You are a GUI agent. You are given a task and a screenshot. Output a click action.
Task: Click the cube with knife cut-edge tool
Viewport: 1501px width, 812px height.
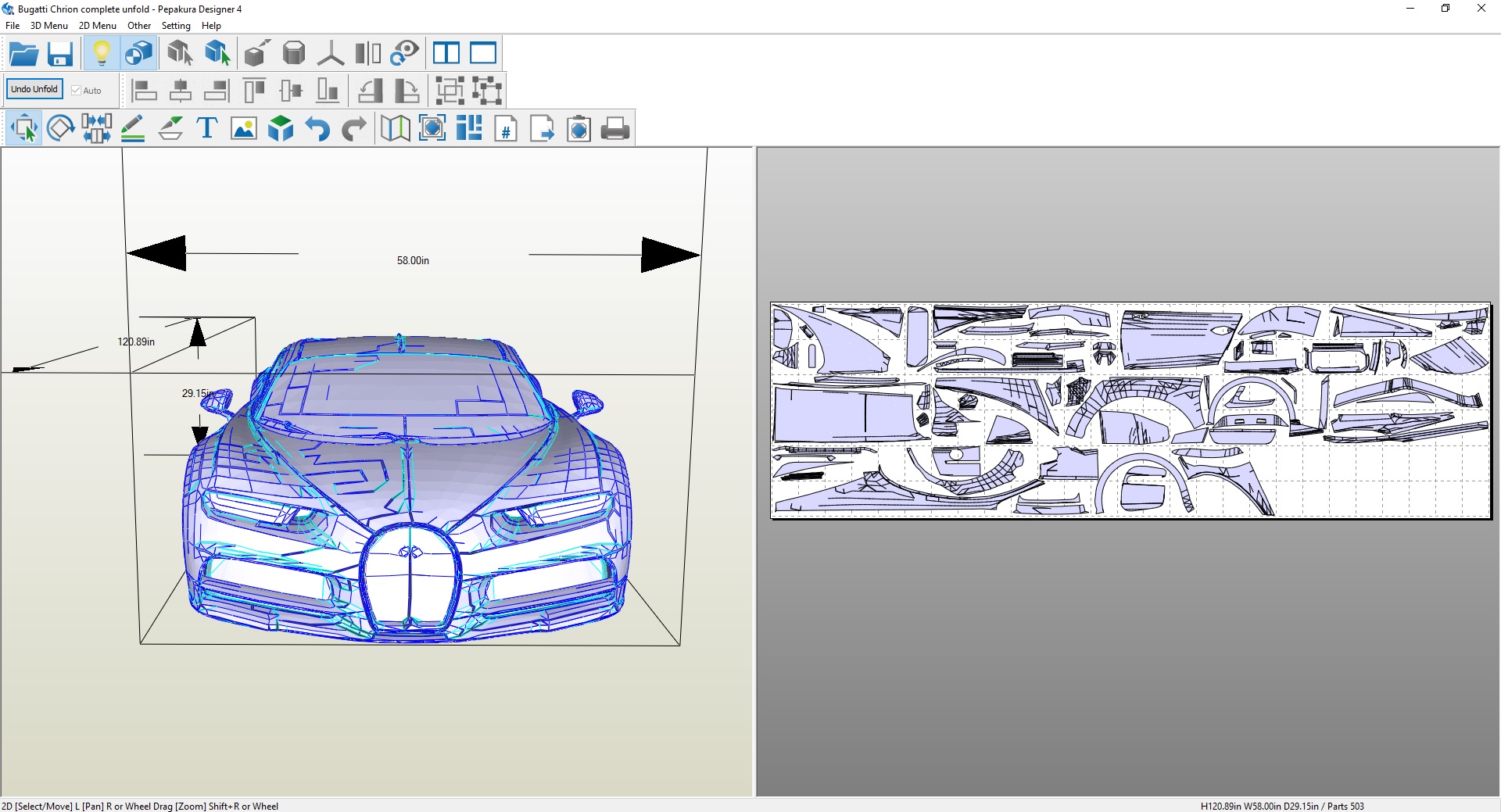257,53
